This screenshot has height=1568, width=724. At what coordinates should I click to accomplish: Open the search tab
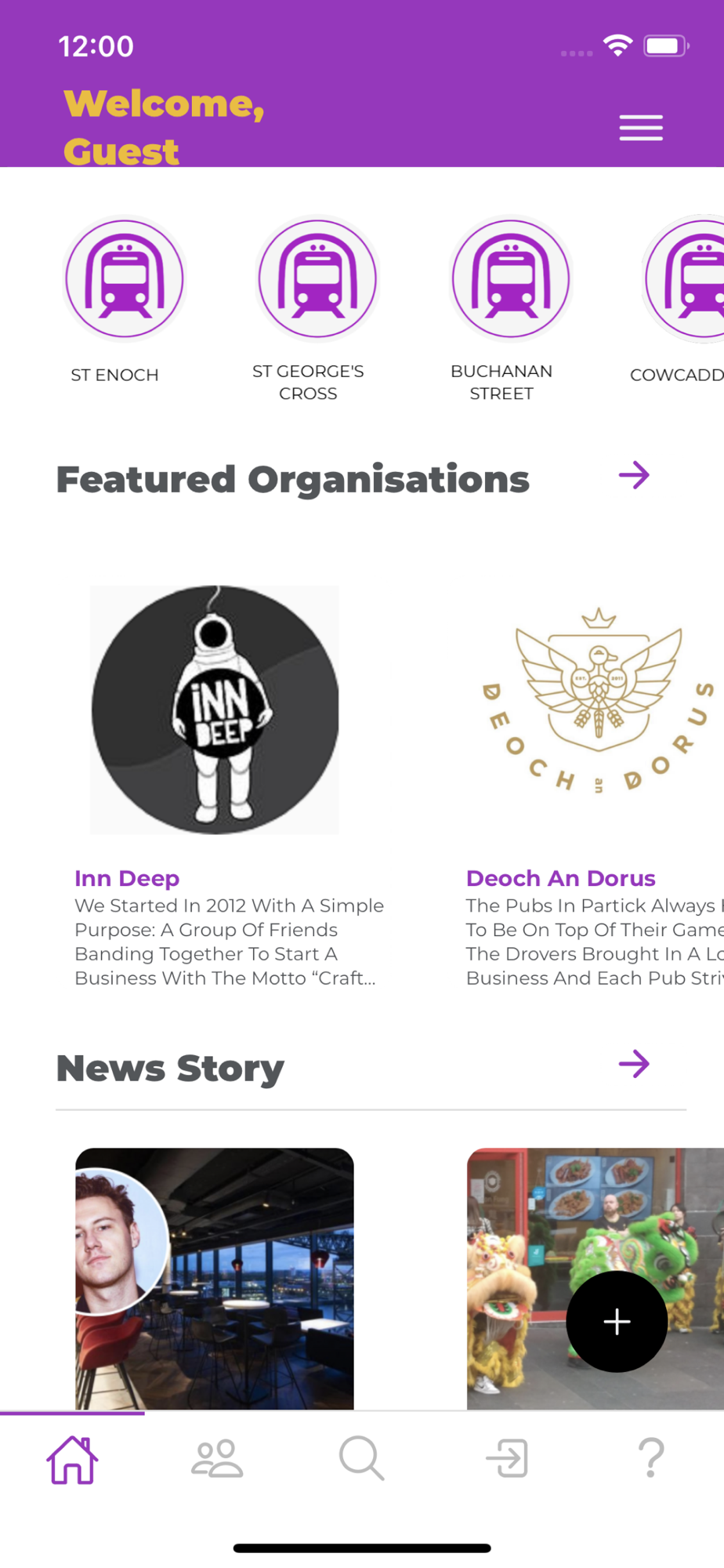point(361,1458)
